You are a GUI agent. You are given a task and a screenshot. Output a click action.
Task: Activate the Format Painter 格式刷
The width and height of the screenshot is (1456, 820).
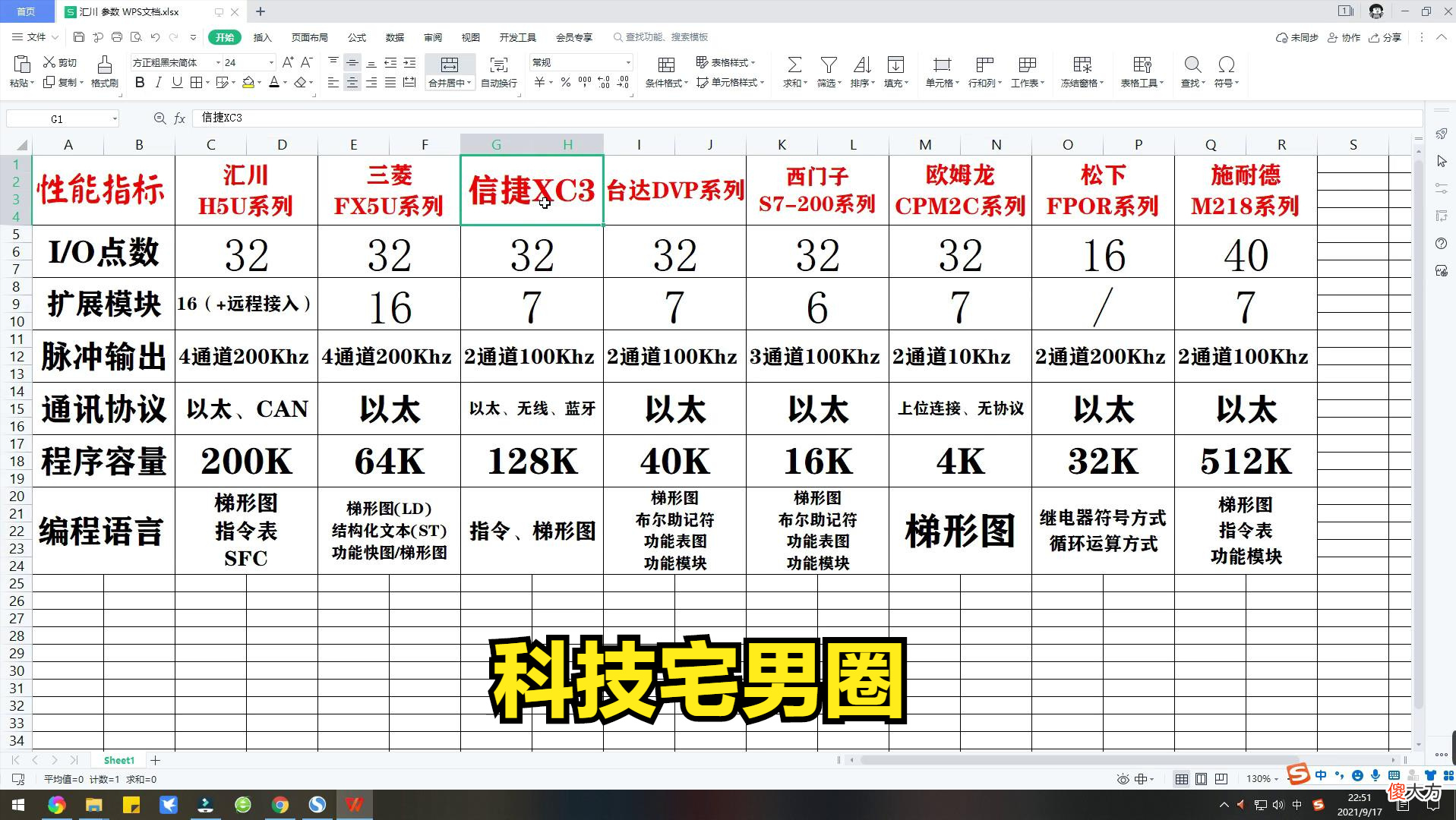click(x=105, y=71)
